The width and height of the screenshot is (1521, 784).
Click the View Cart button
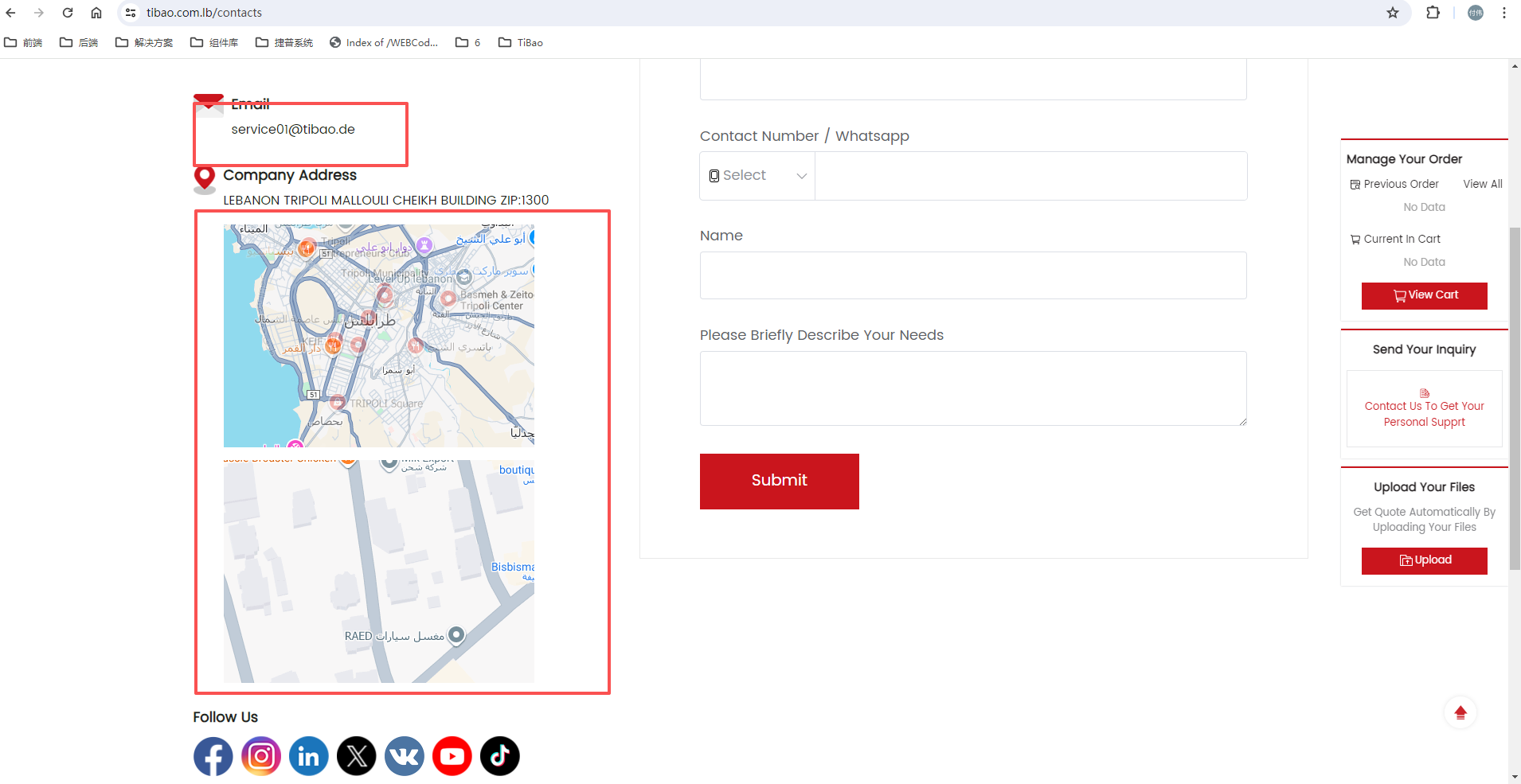click(1424, 295)
